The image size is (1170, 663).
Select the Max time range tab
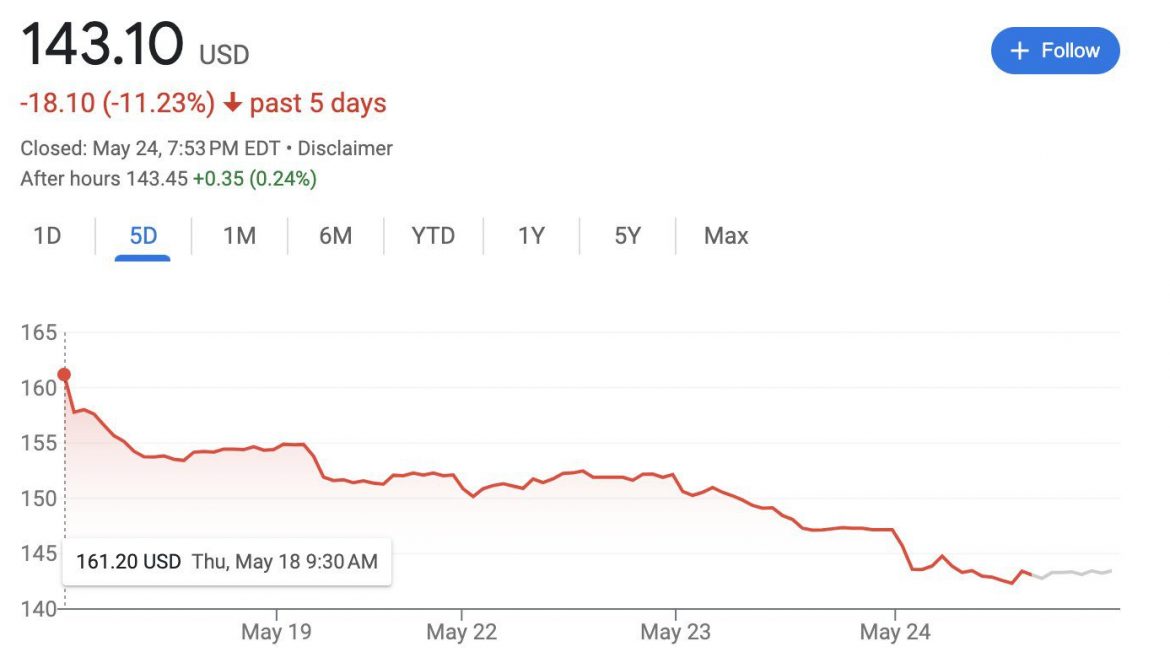[726, 236]
